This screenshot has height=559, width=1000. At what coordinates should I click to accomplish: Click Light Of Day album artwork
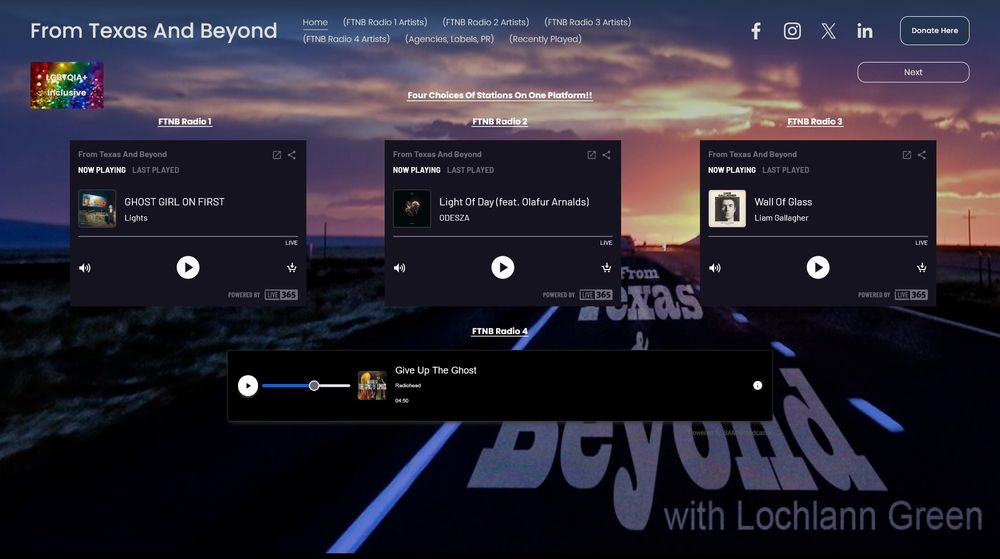point(412,208)
